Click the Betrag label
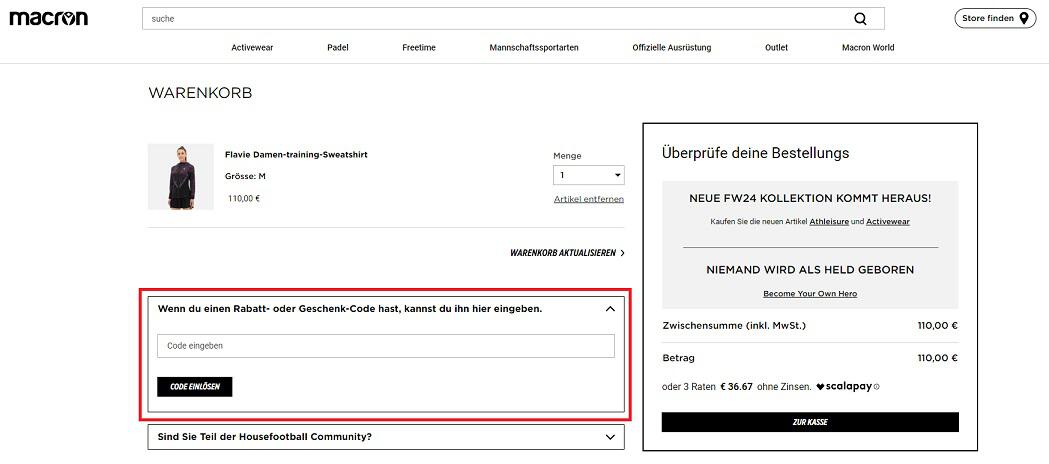1049x464 pixels. (x=678, y=358)
